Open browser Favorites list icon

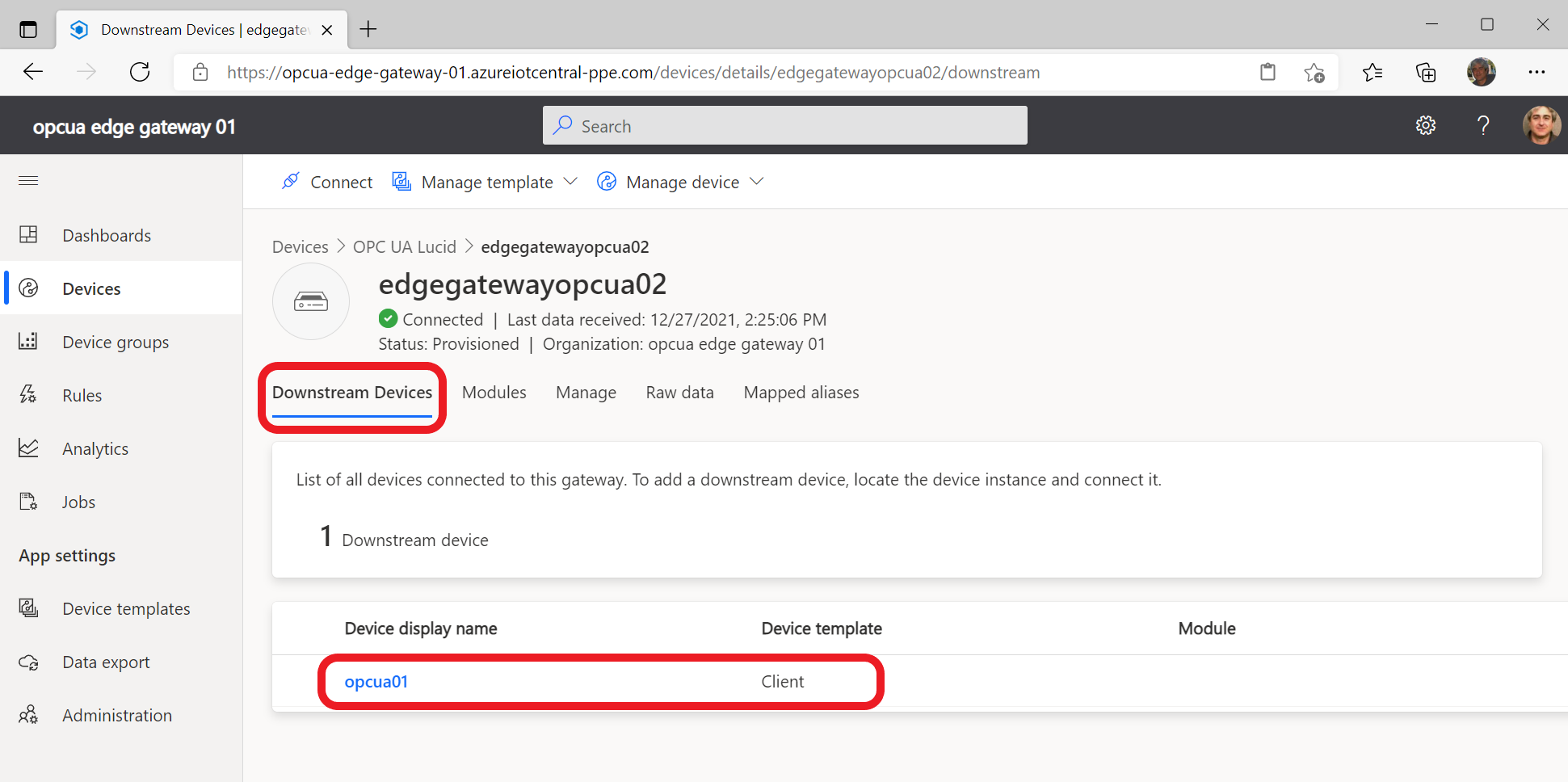(x=1372, y=73)
